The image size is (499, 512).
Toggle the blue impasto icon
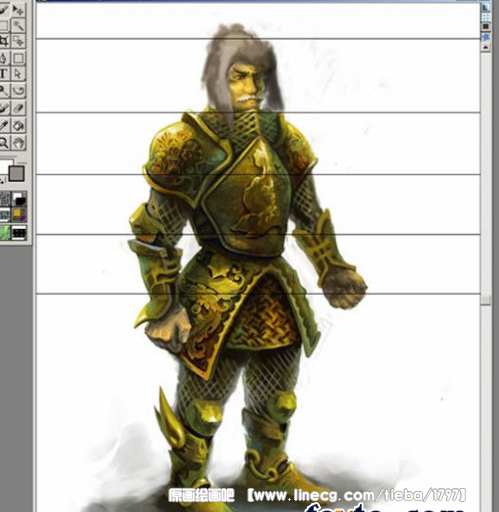point(486,37)
